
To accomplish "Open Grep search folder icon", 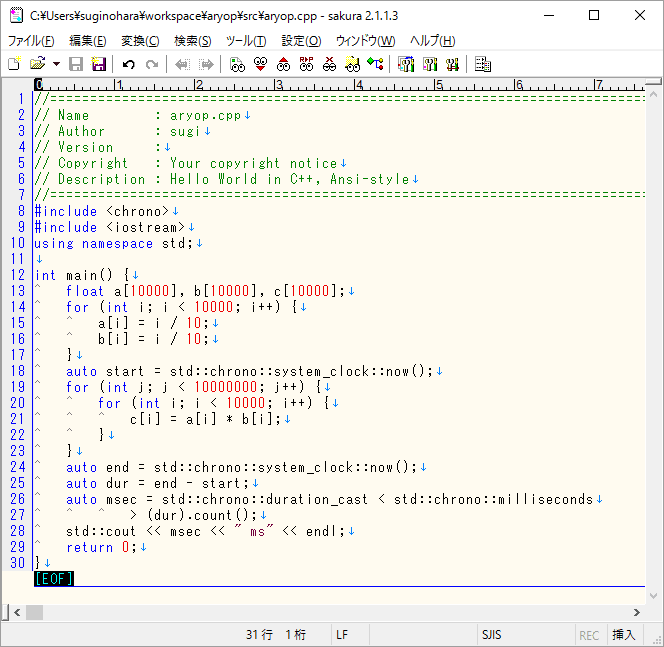I will [352, 64].
